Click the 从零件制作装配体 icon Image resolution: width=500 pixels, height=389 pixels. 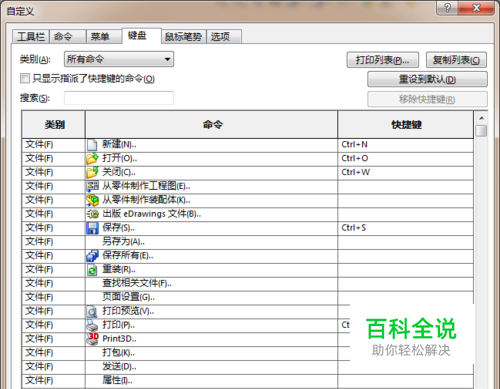(x=93, y=200)
